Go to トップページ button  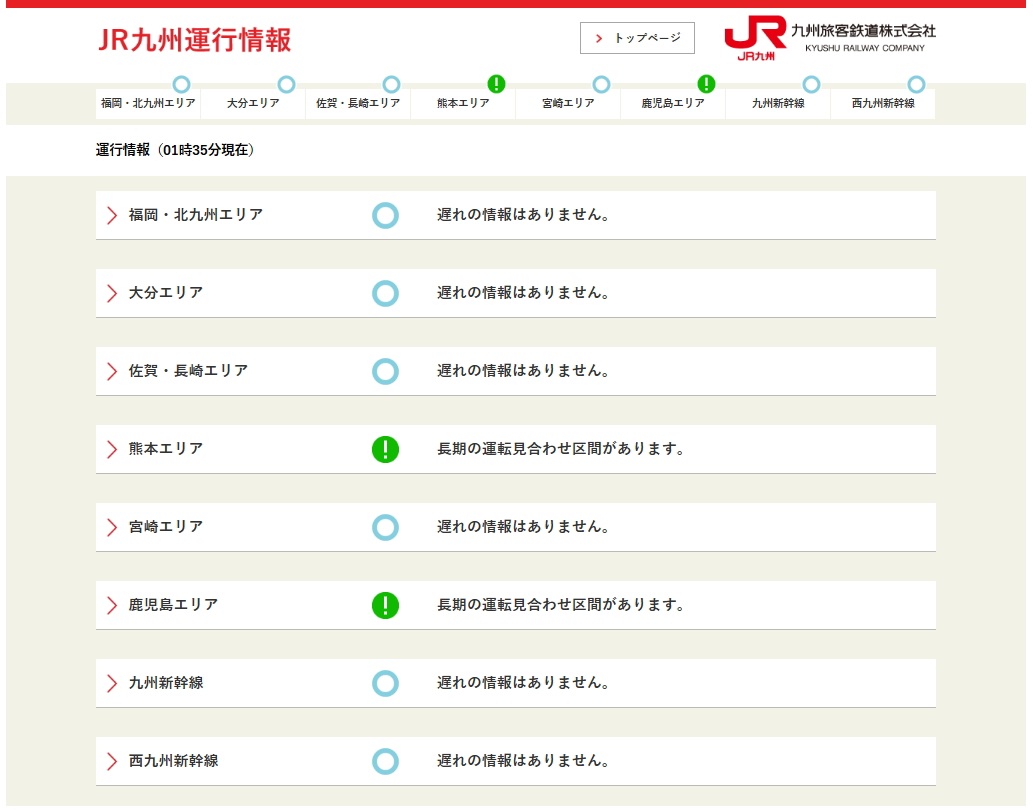(637, 38)
